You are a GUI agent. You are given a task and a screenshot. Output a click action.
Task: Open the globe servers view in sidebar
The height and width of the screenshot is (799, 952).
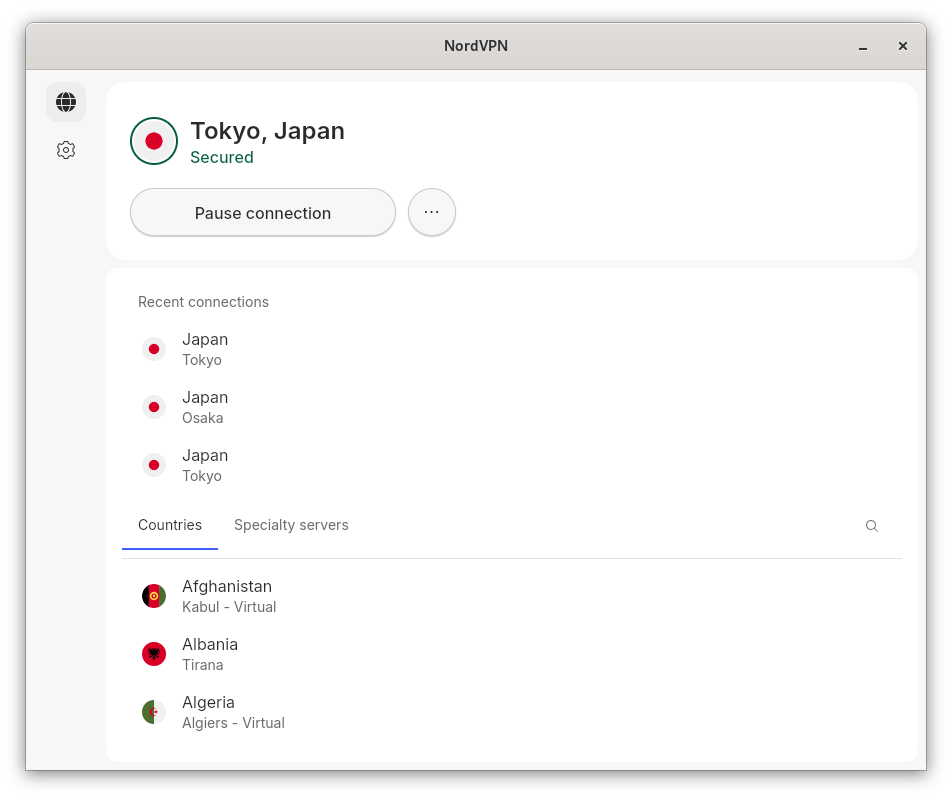[x=66, y=102]
